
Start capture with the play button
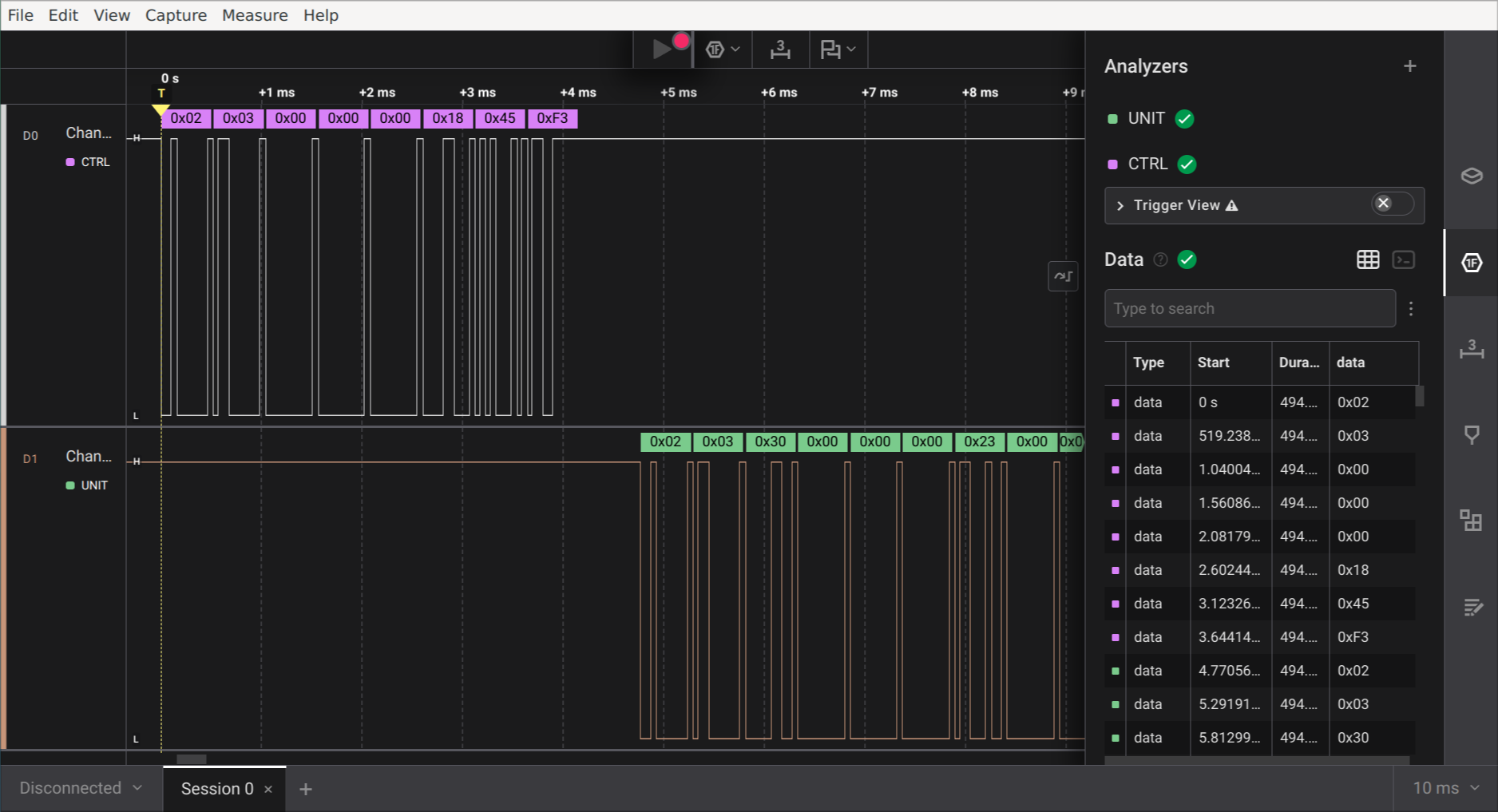[x=662, y=50]
